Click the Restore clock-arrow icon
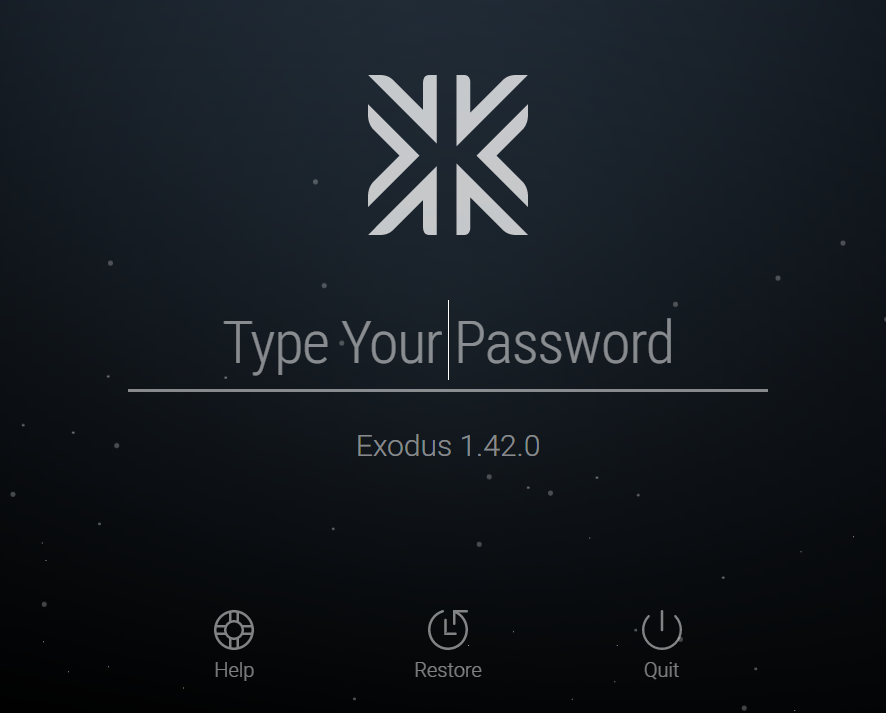 coord(448,629)
